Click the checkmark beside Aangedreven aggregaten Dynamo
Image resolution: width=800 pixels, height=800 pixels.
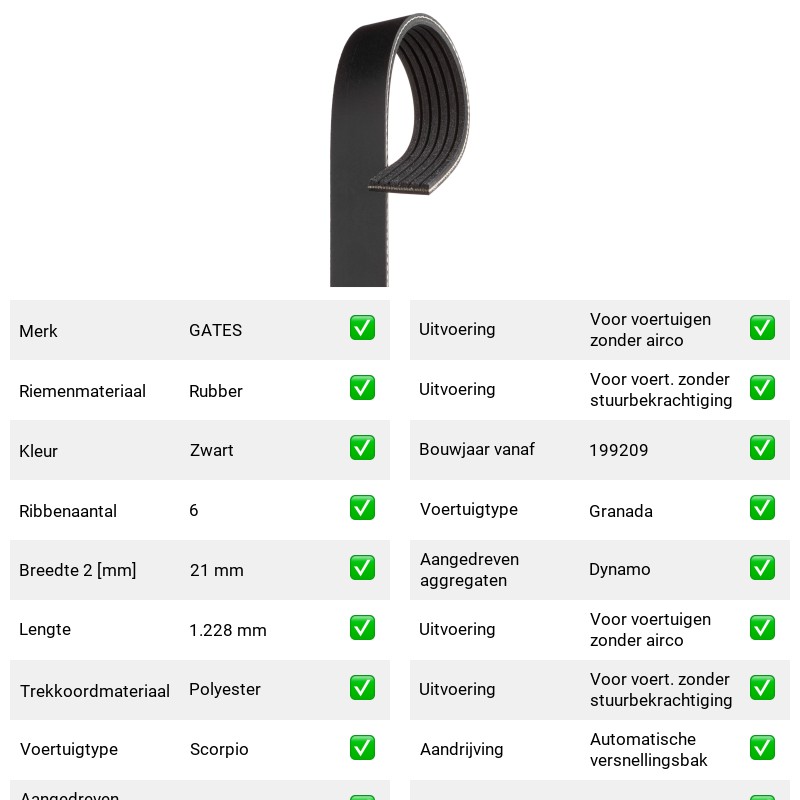point(762,568)
